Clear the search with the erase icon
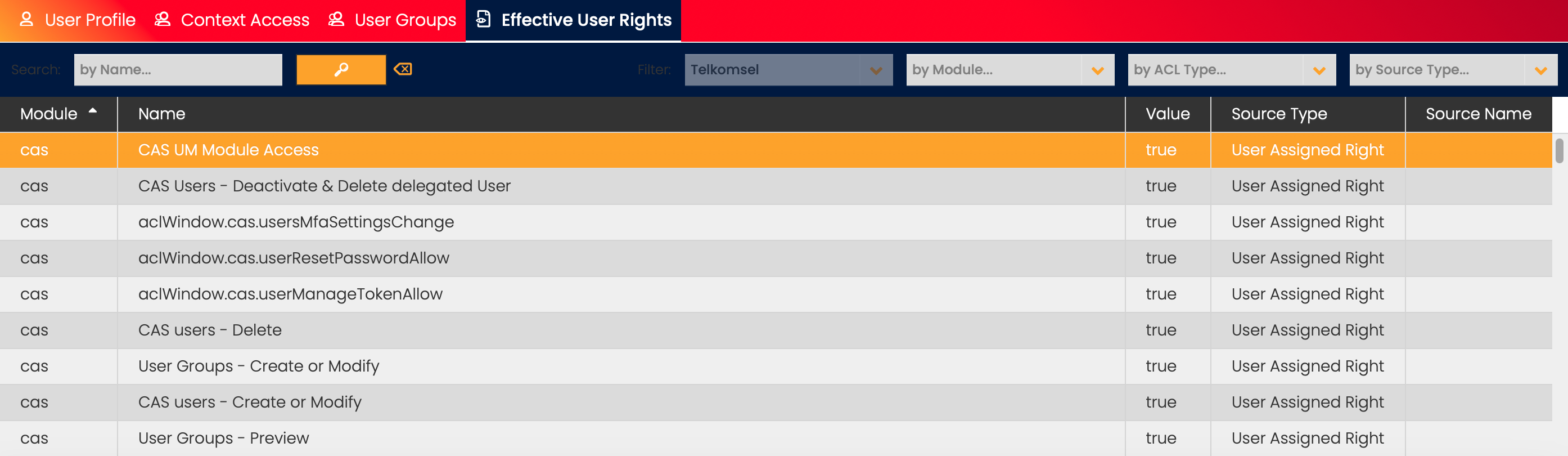Screen dimensions: 1568x456 tap(403, 69)
